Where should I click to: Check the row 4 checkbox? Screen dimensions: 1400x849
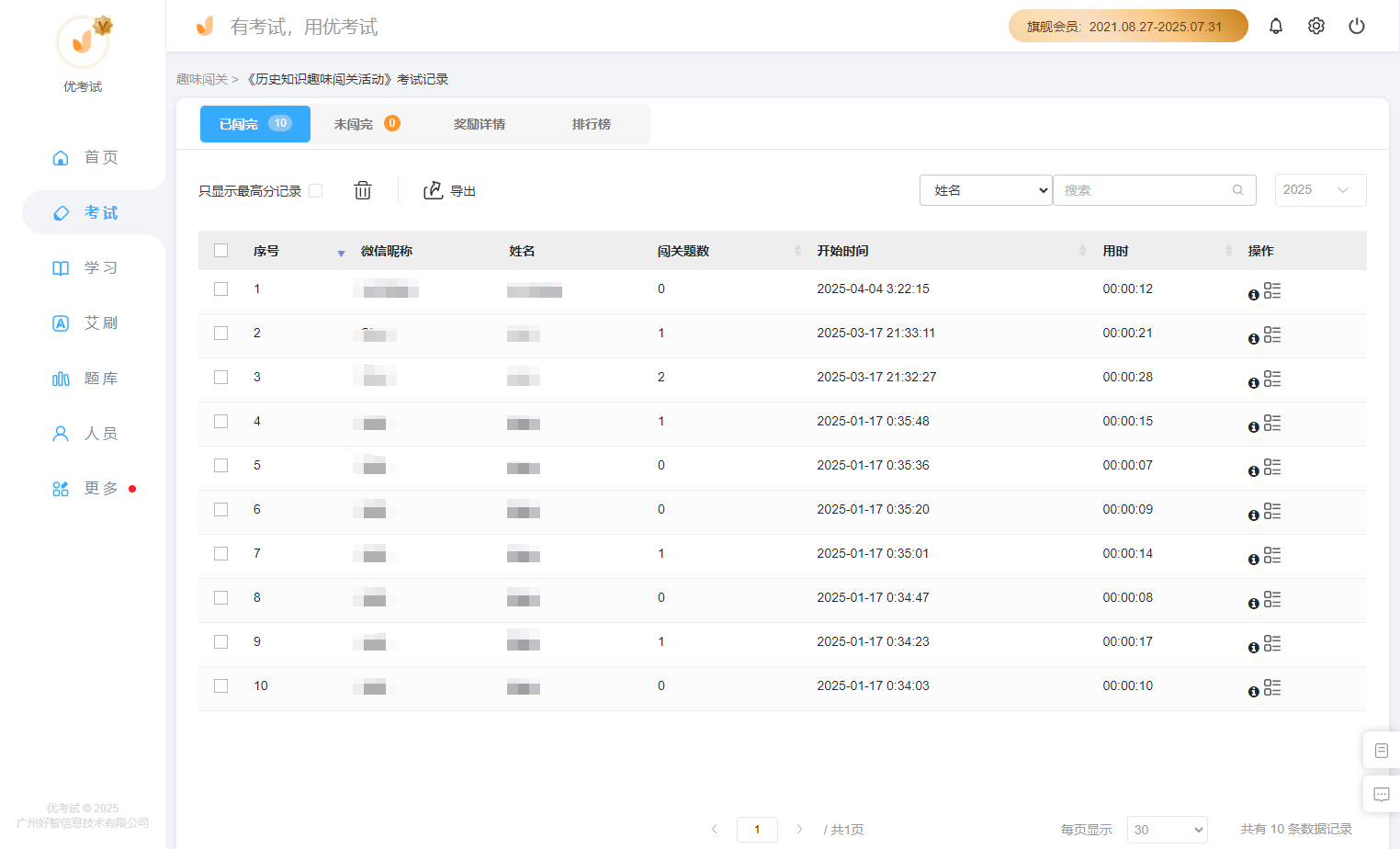220,421
